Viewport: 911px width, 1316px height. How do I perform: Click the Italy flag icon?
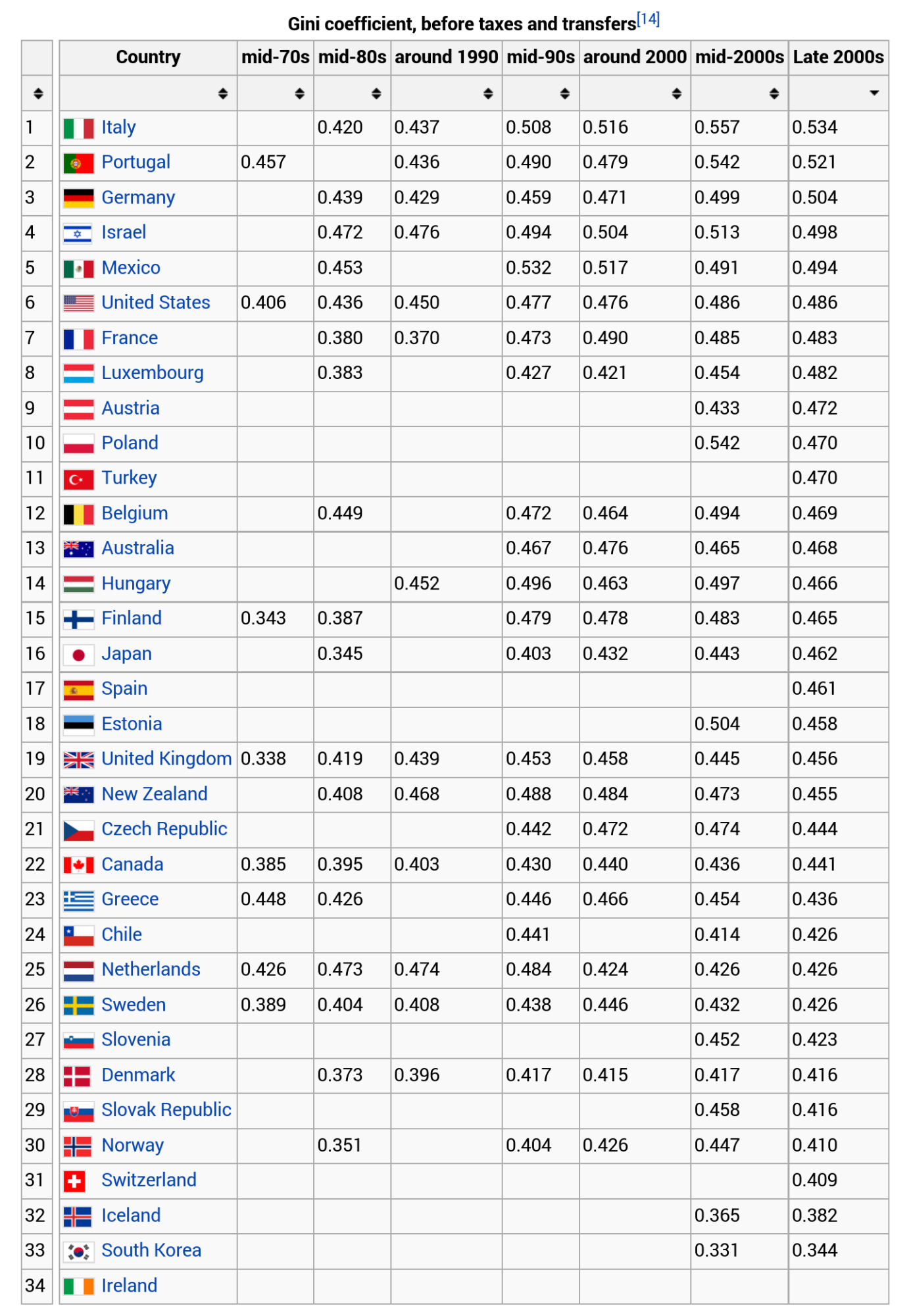[x=78, y=128]
